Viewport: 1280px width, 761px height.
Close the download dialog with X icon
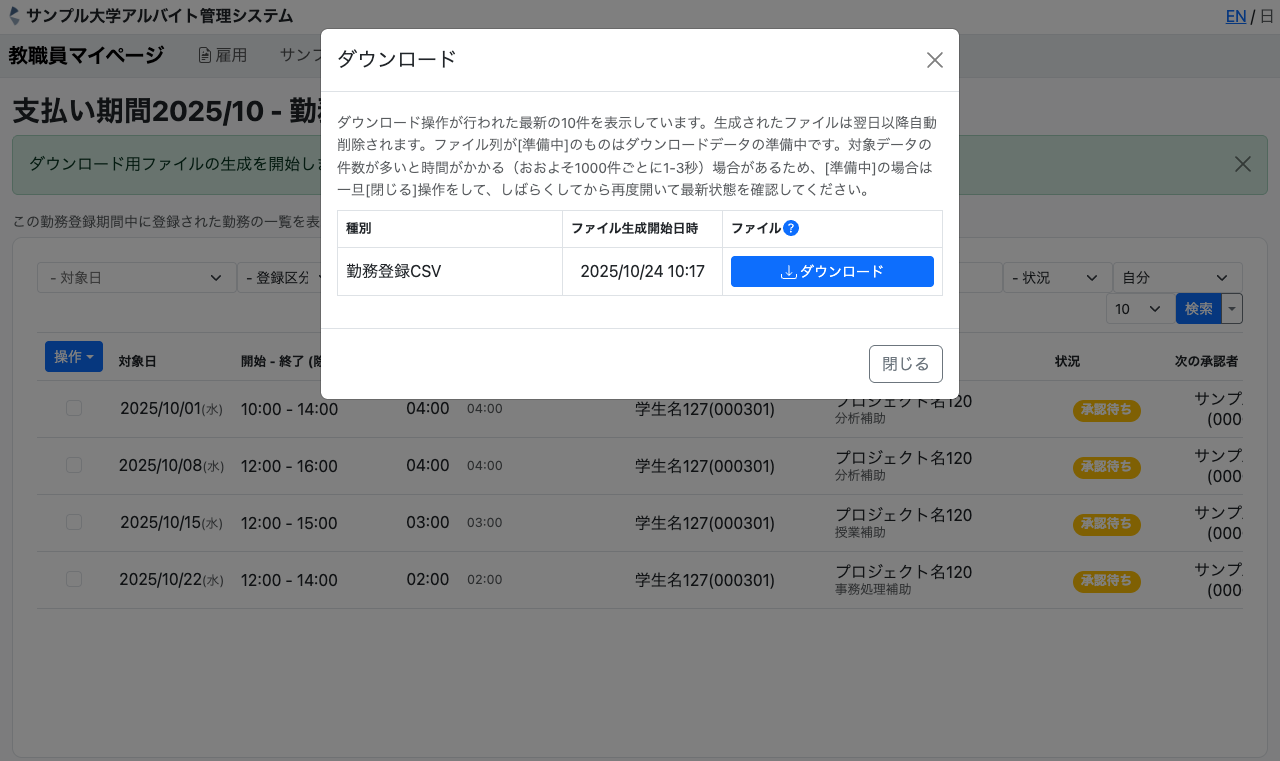[x=935, y=60]
